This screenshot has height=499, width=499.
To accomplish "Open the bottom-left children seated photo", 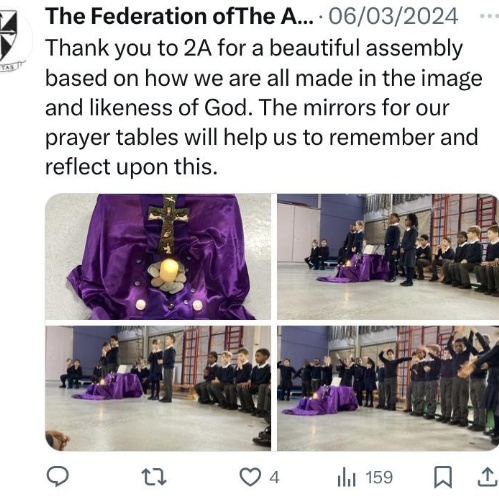I will pyautogui.click(x=158, y=388).
